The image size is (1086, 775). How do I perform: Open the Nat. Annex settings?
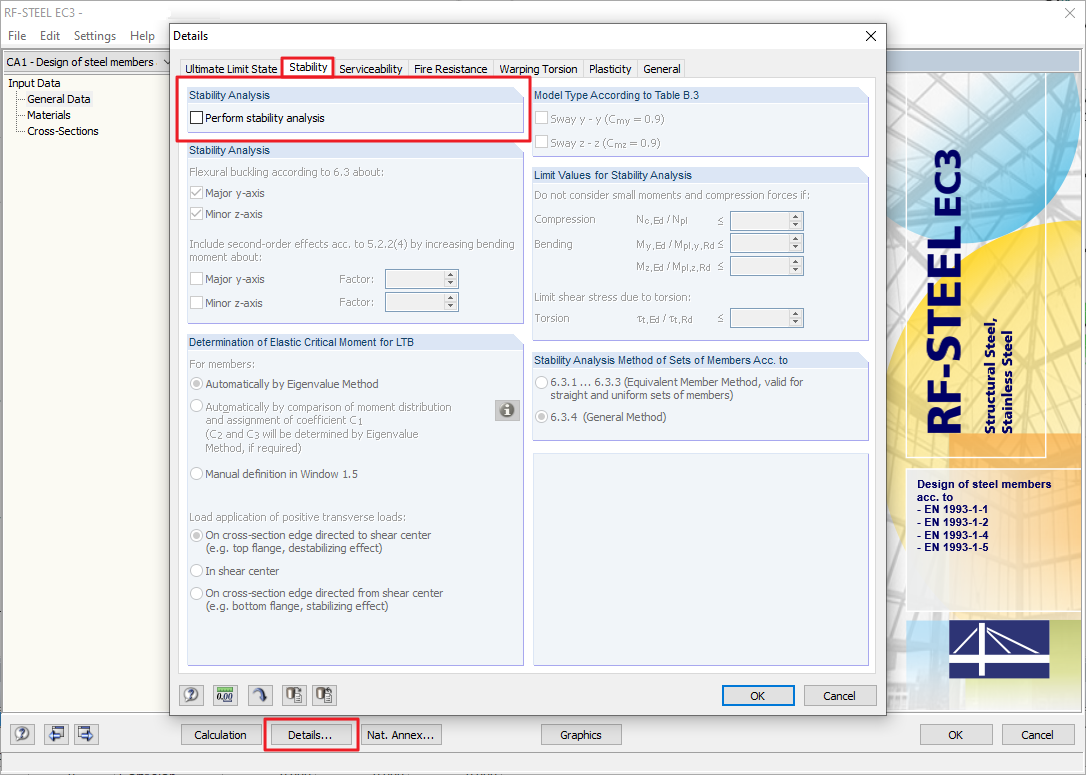pos(400,734)
